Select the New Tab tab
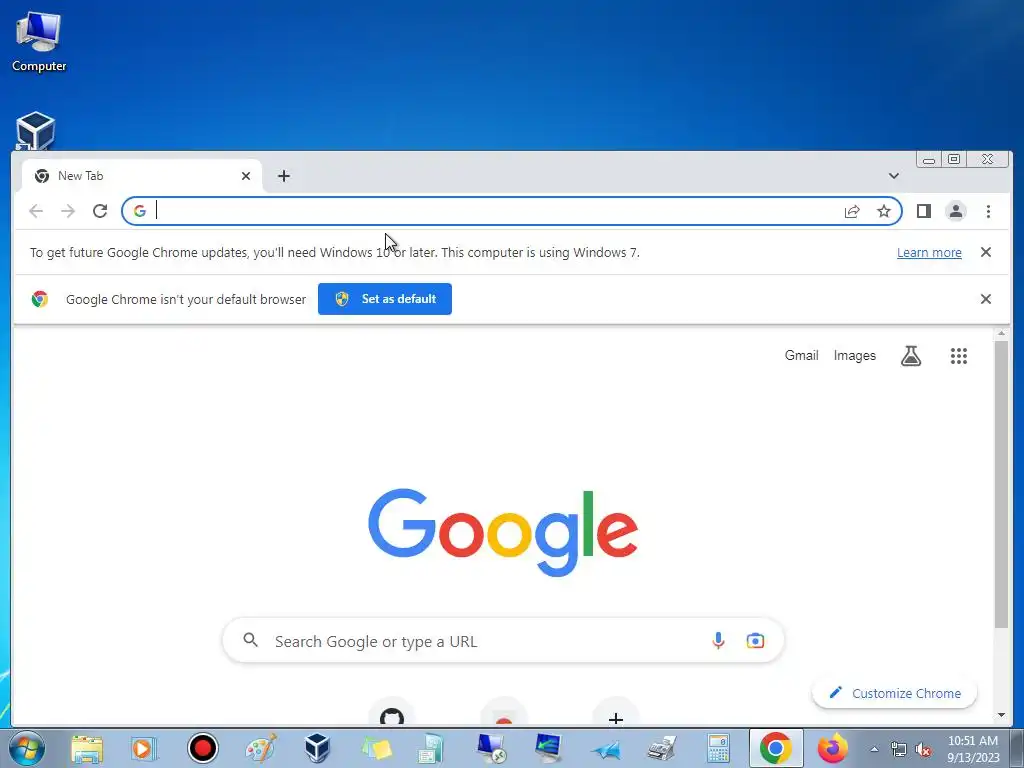The image size is (1024, 768). (x=142, y=176)
